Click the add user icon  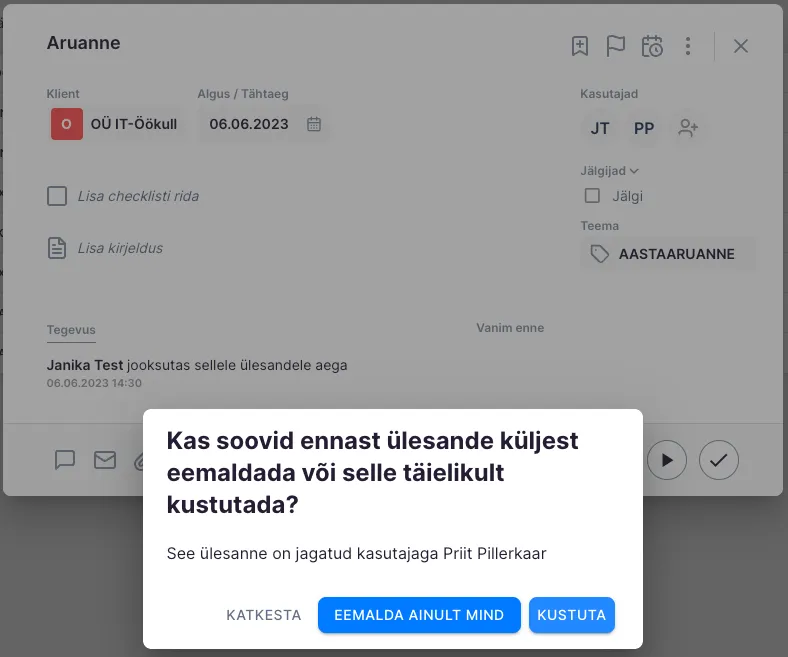688,128
